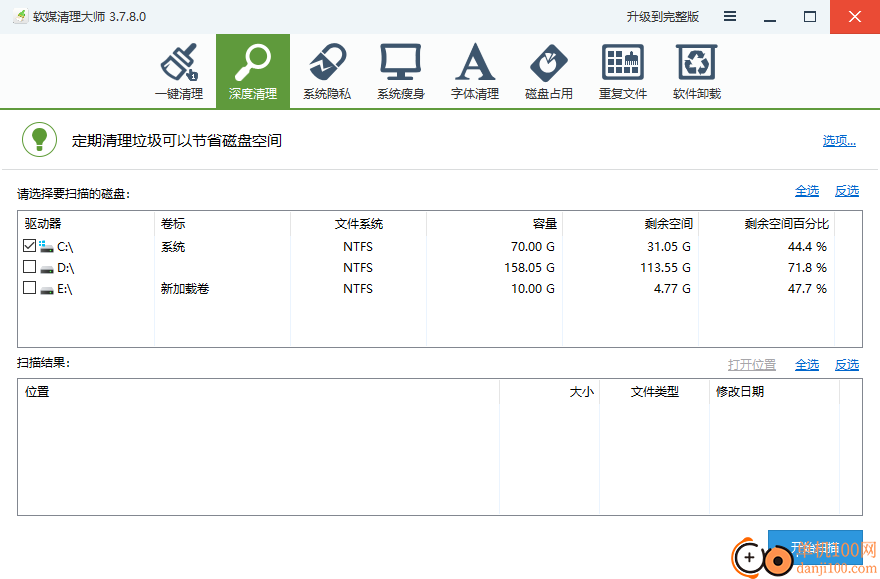Screen dimensions: 880x579
Task: Click the 47.7 % free percentage
Action: 807,289
